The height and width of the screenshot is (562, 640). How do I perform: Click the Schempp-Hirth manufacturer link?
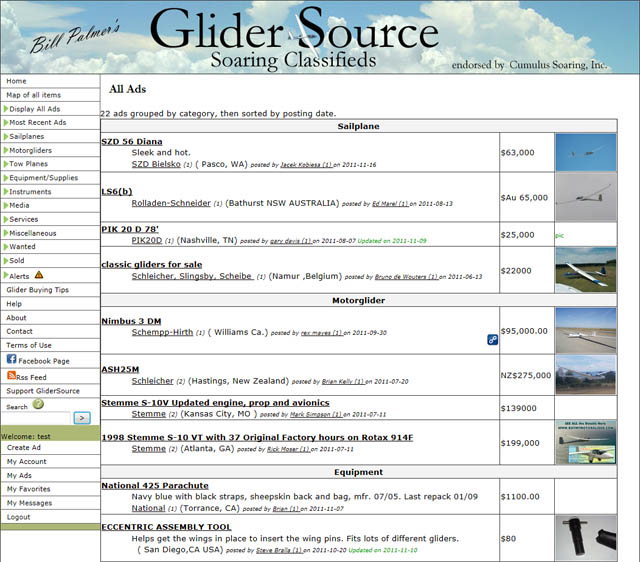click(x=162, y=332)
